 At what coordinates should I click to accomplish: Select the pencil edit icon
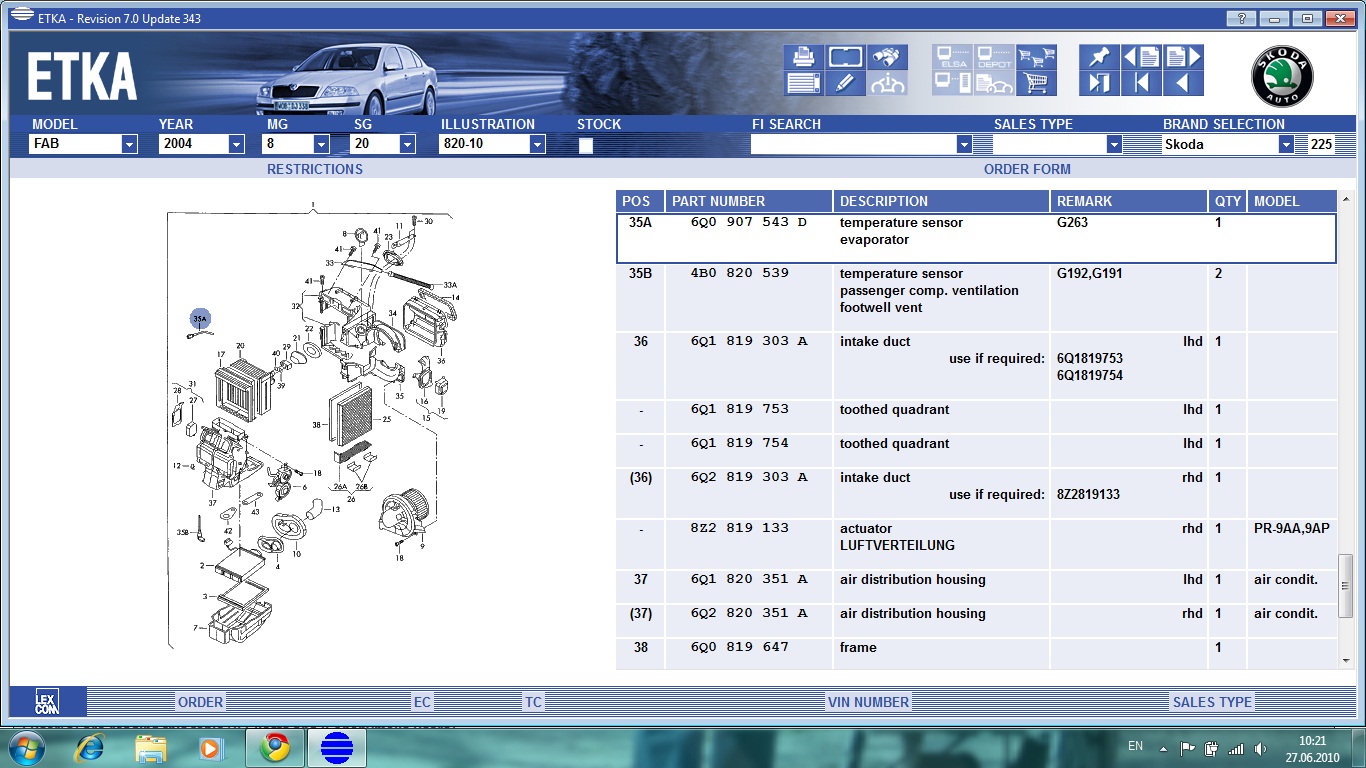click(x=845, y=84)
